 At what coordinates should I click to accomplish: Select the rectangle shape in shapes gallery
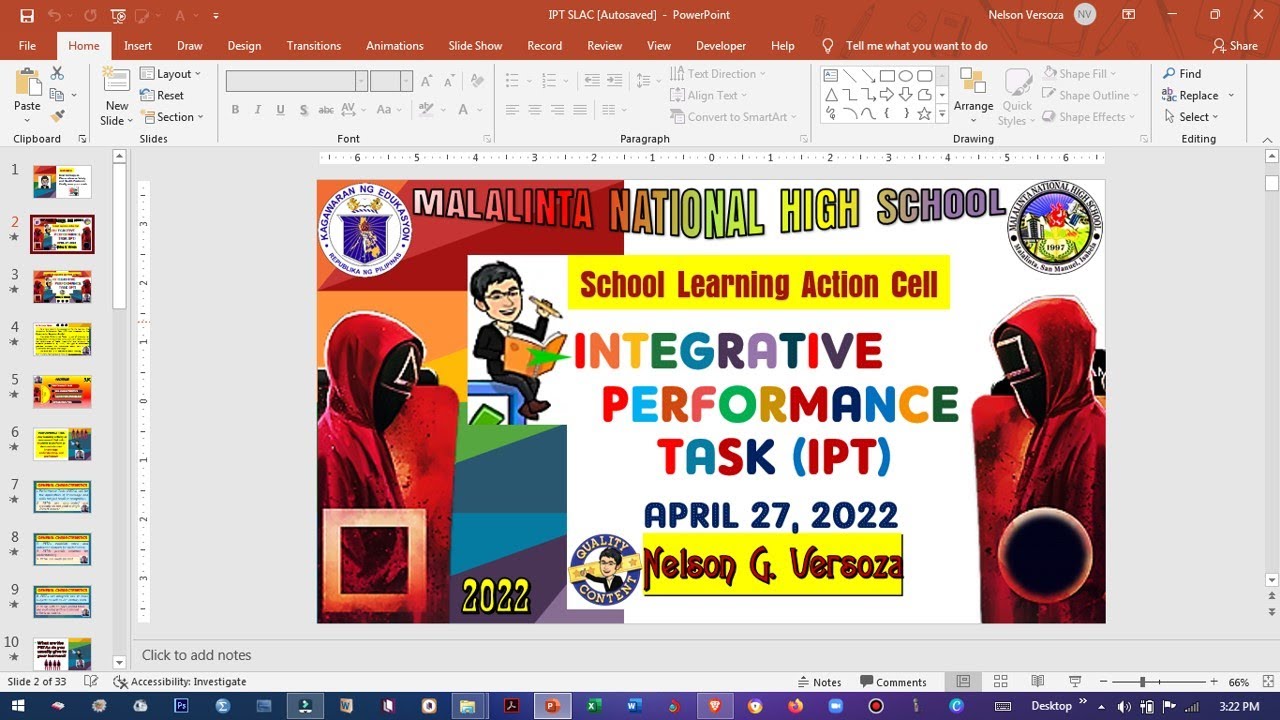coord(886,76)
